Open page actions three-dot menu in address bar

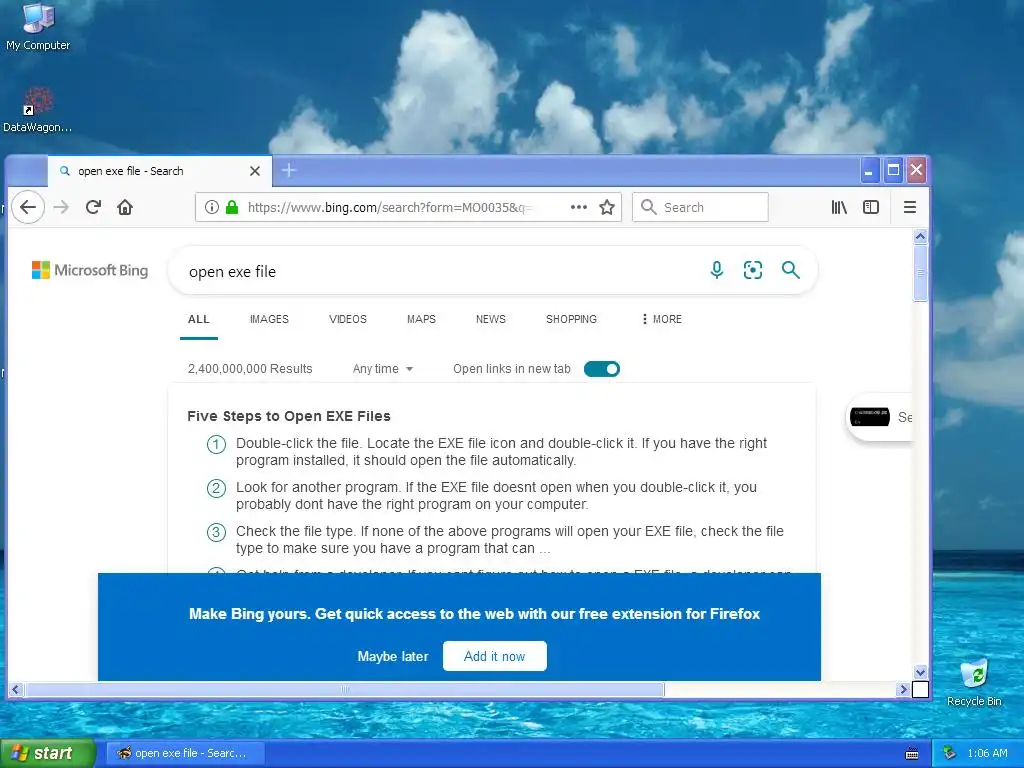pos(579,207)
